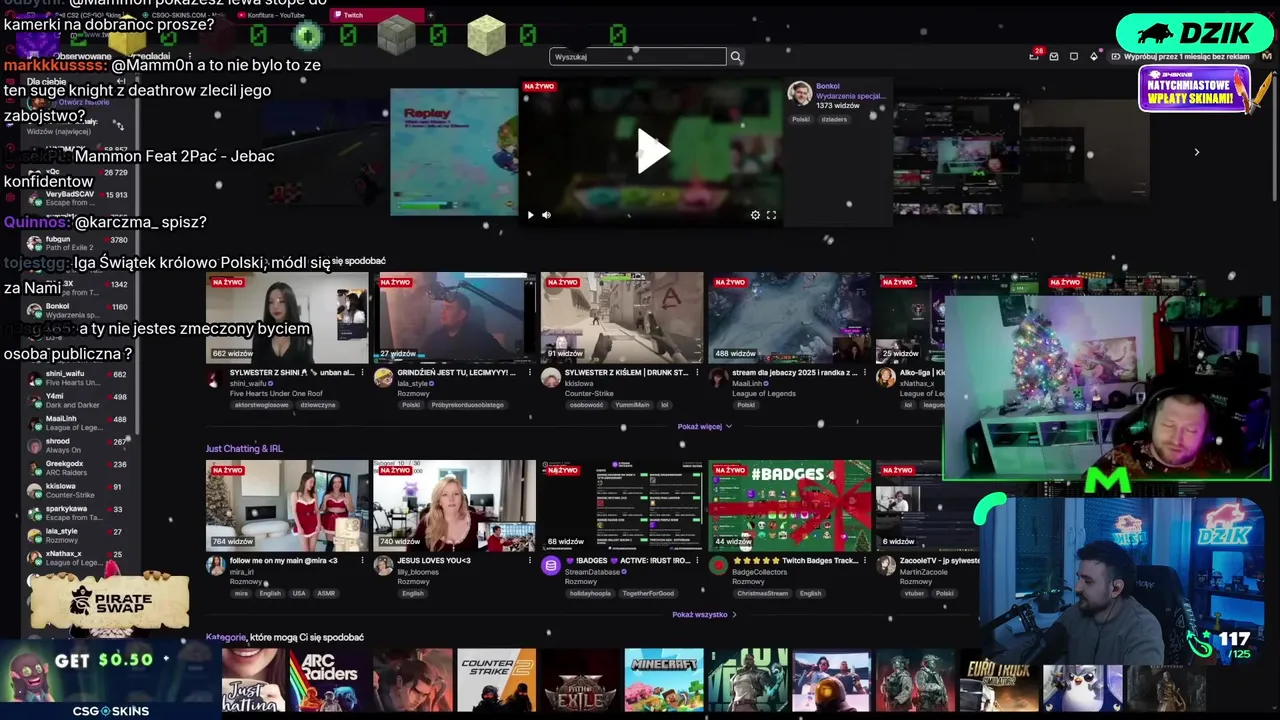Image resolution: width=1280 pixels, height=720 pixels.
Task: Open shini_waifu channel in sidebar
Action: tap(80, 378)
